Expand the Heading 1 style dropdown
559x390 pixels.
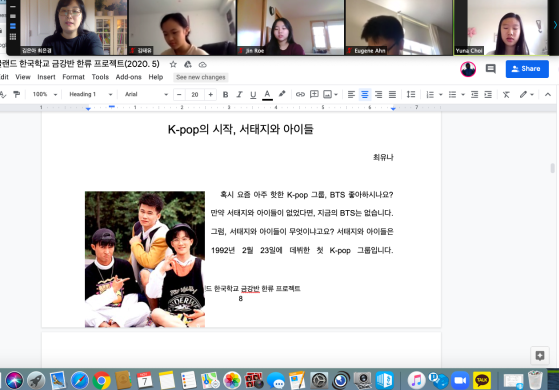90,94
